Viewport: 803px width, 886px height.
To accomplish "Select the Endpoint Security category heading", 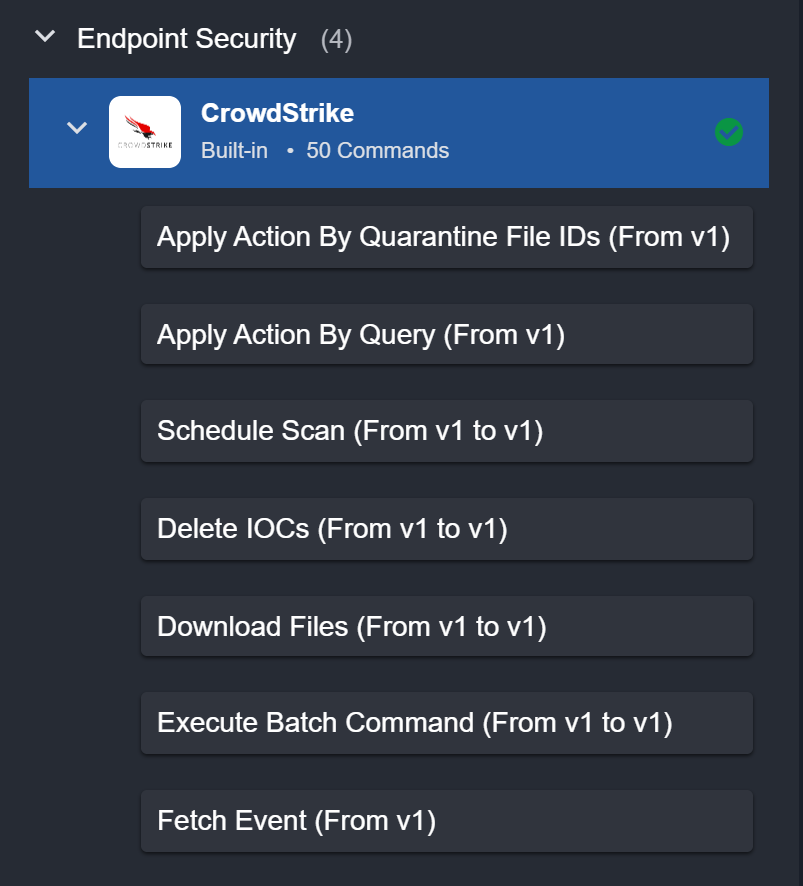I will click(x=187, y=39).
